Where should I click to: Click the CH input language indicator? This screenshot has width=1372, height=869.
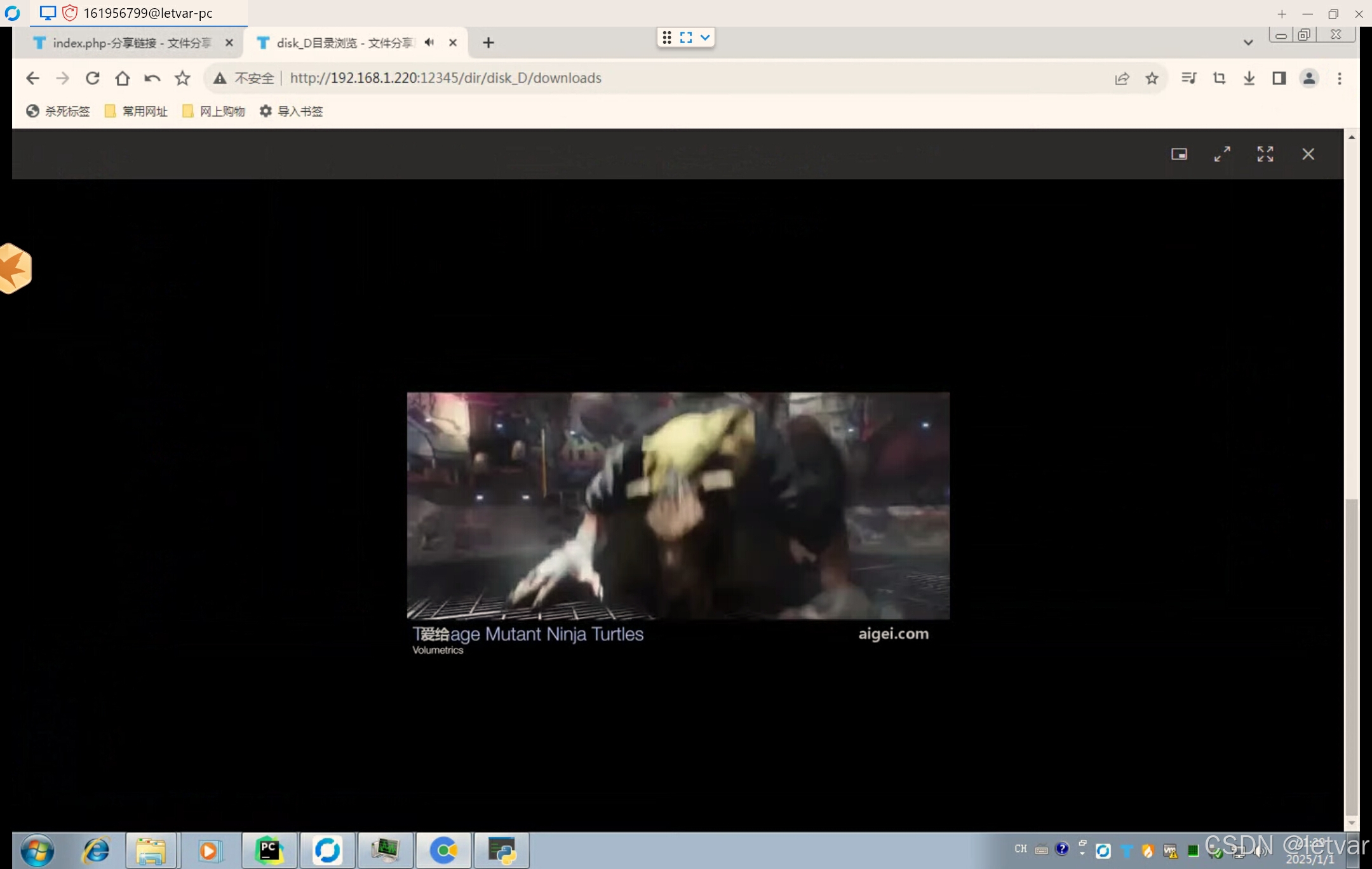pyautogui.click(x=1021, y=849)
